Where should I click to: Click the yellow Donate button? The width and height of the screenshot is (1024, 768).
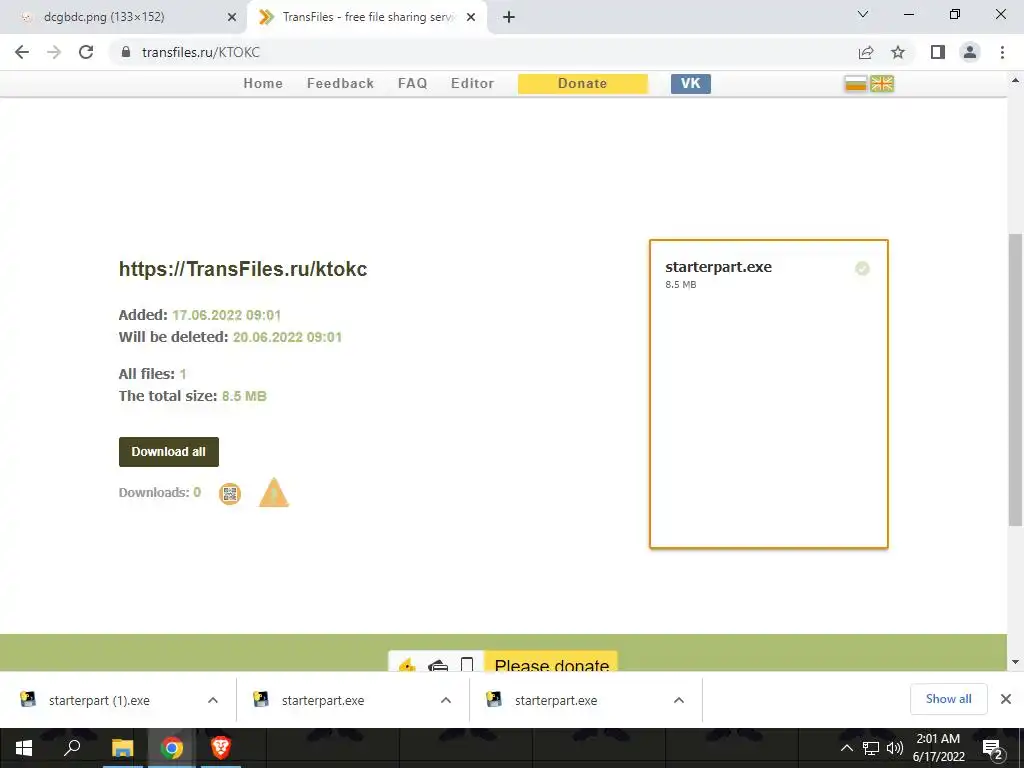(x=583, y=84)
